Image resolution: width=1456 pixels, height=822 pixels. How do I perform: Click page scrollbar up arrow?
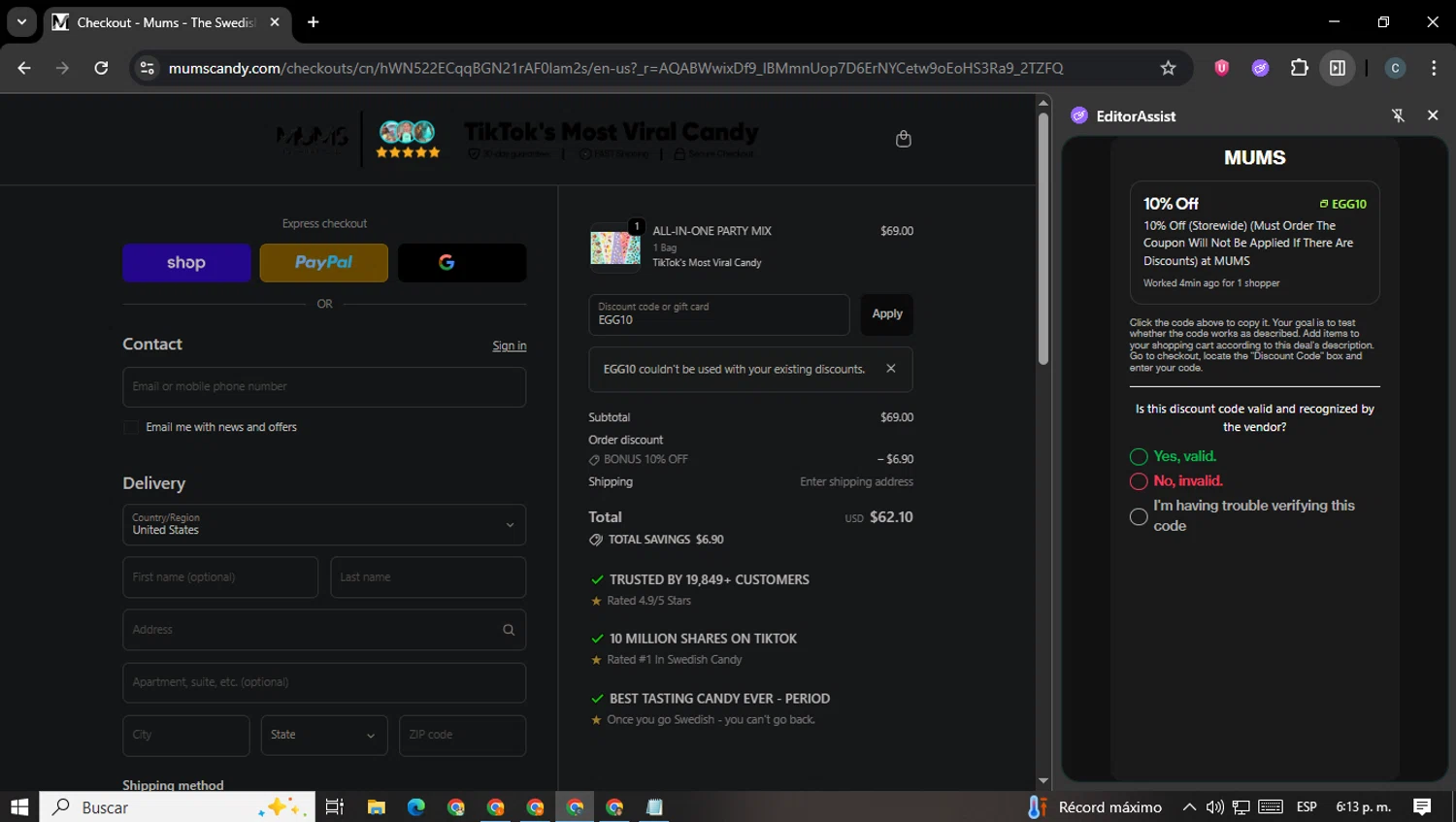point(1043,102)
